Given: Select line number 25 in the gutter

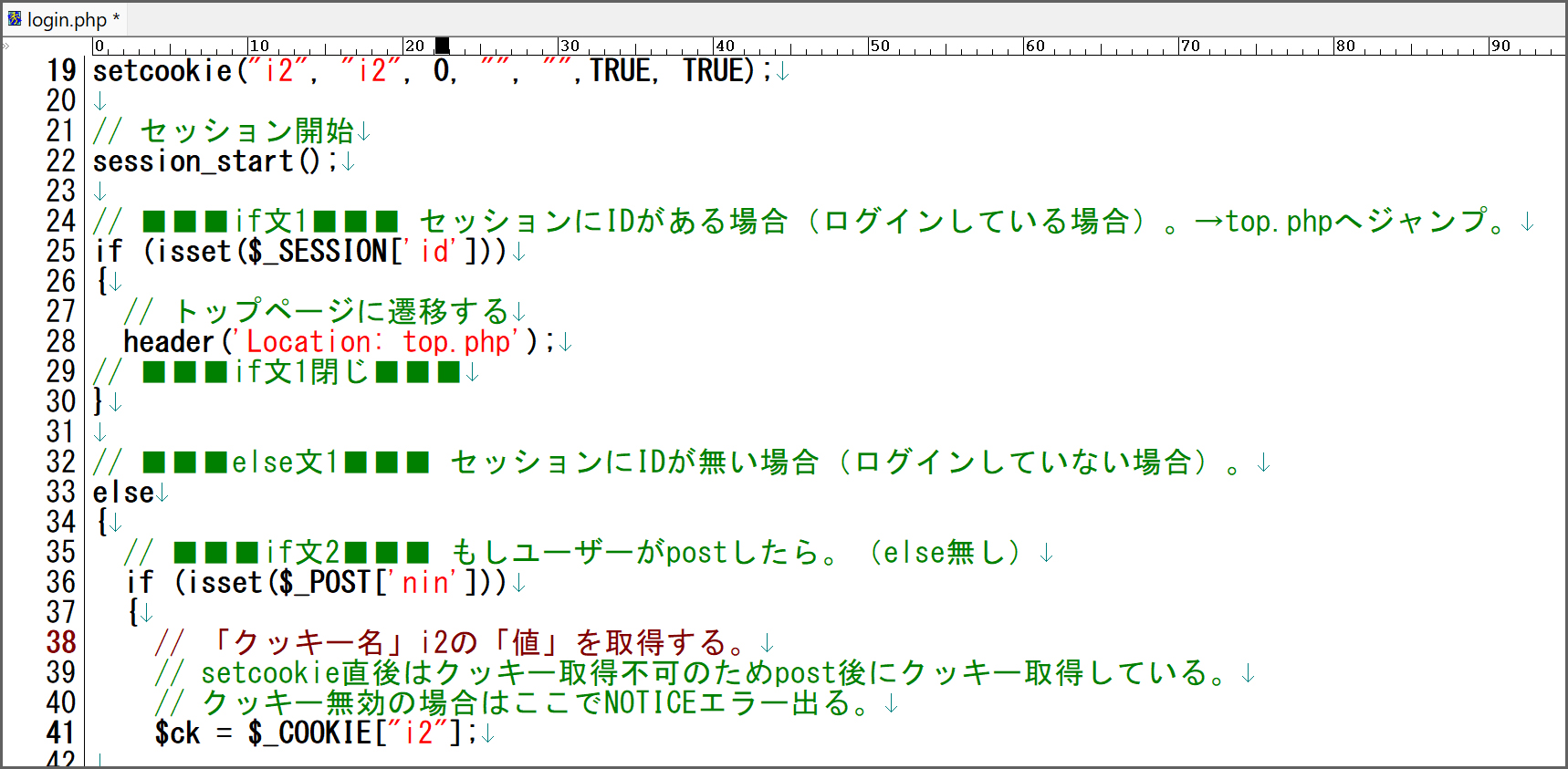Looking at the screenshot, I should (61, 251).
